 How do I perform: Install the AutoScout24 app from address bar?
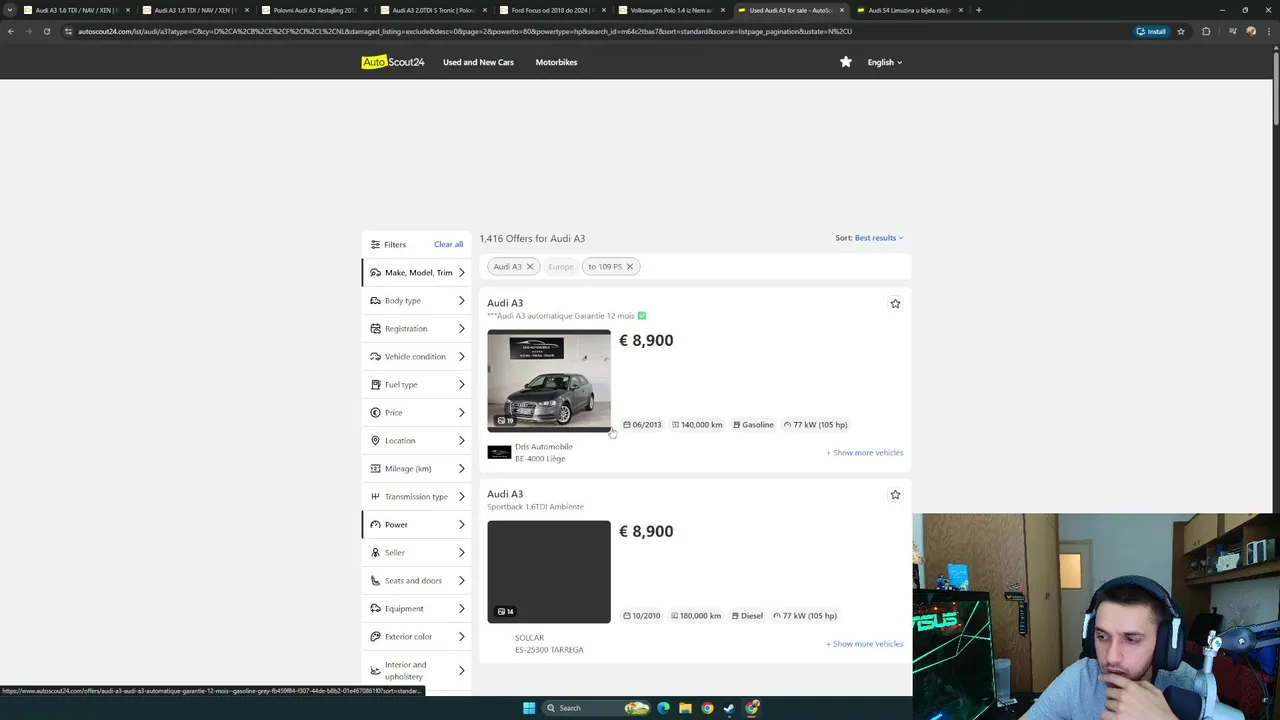click(x=1152, y=31)
